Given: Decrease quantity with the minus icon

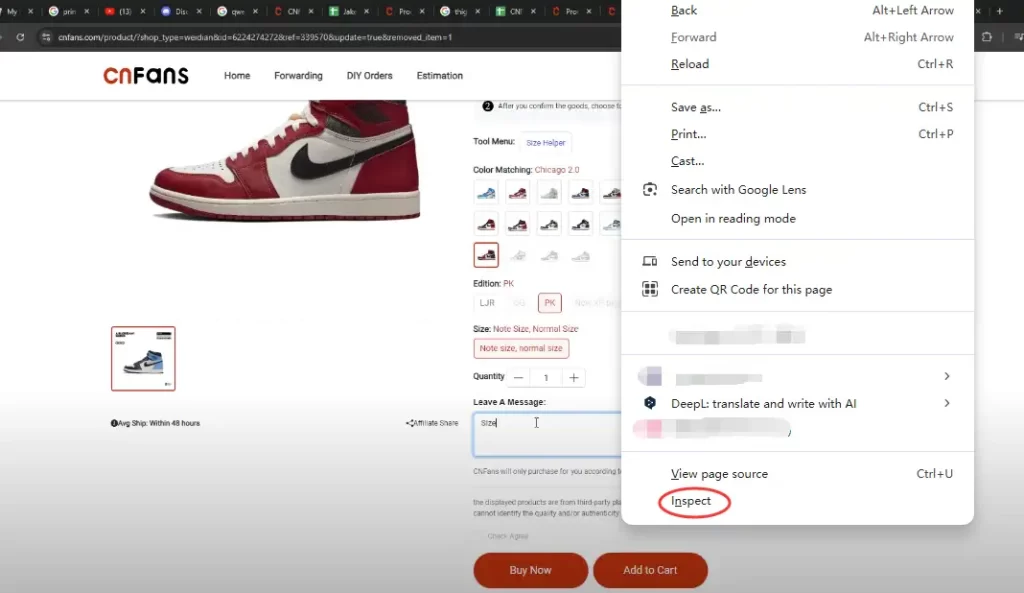Looking at the screenshot, I should point(519,377).
